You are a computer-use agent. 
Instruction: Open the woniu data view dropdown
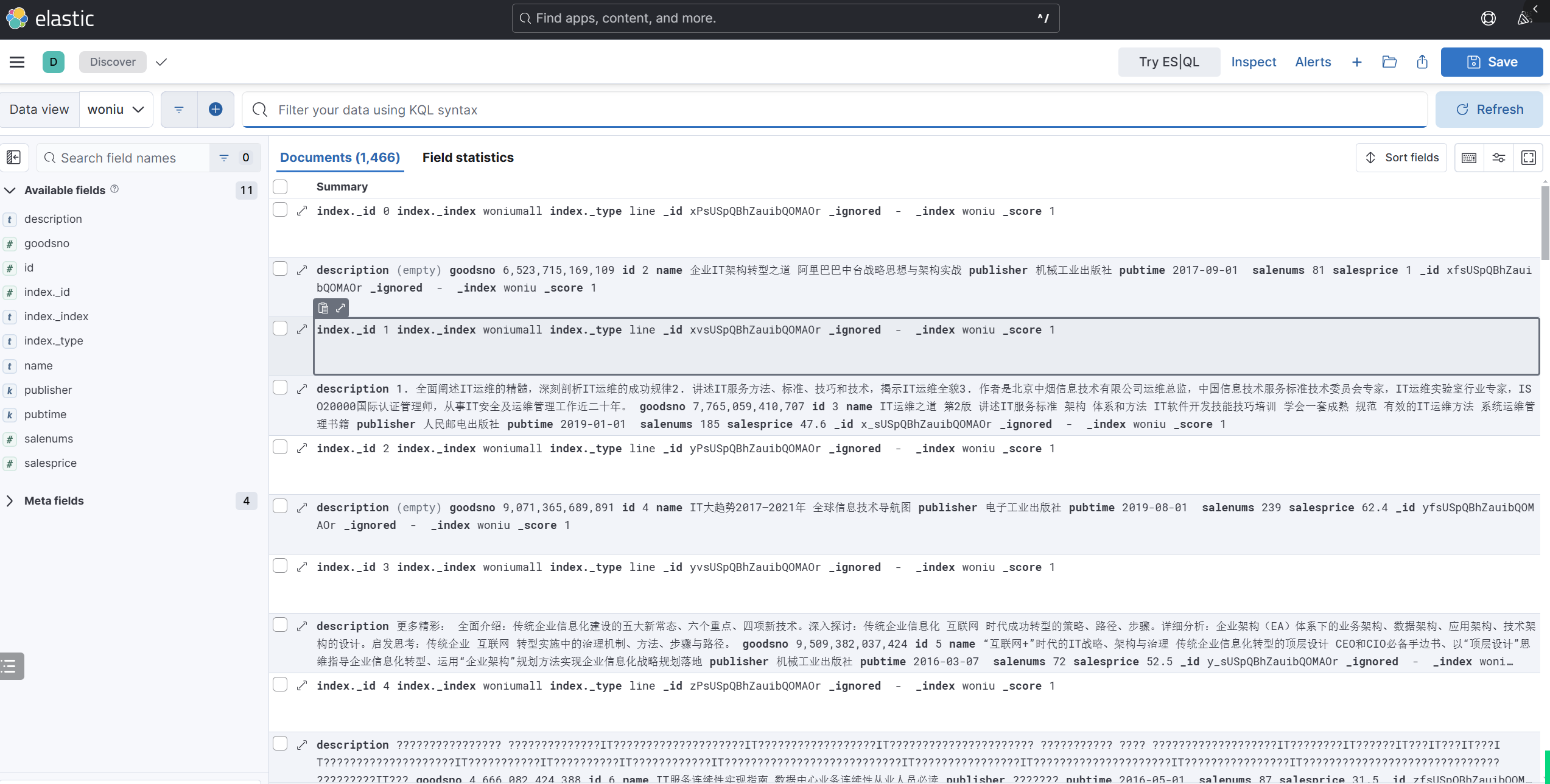point(116,110)
